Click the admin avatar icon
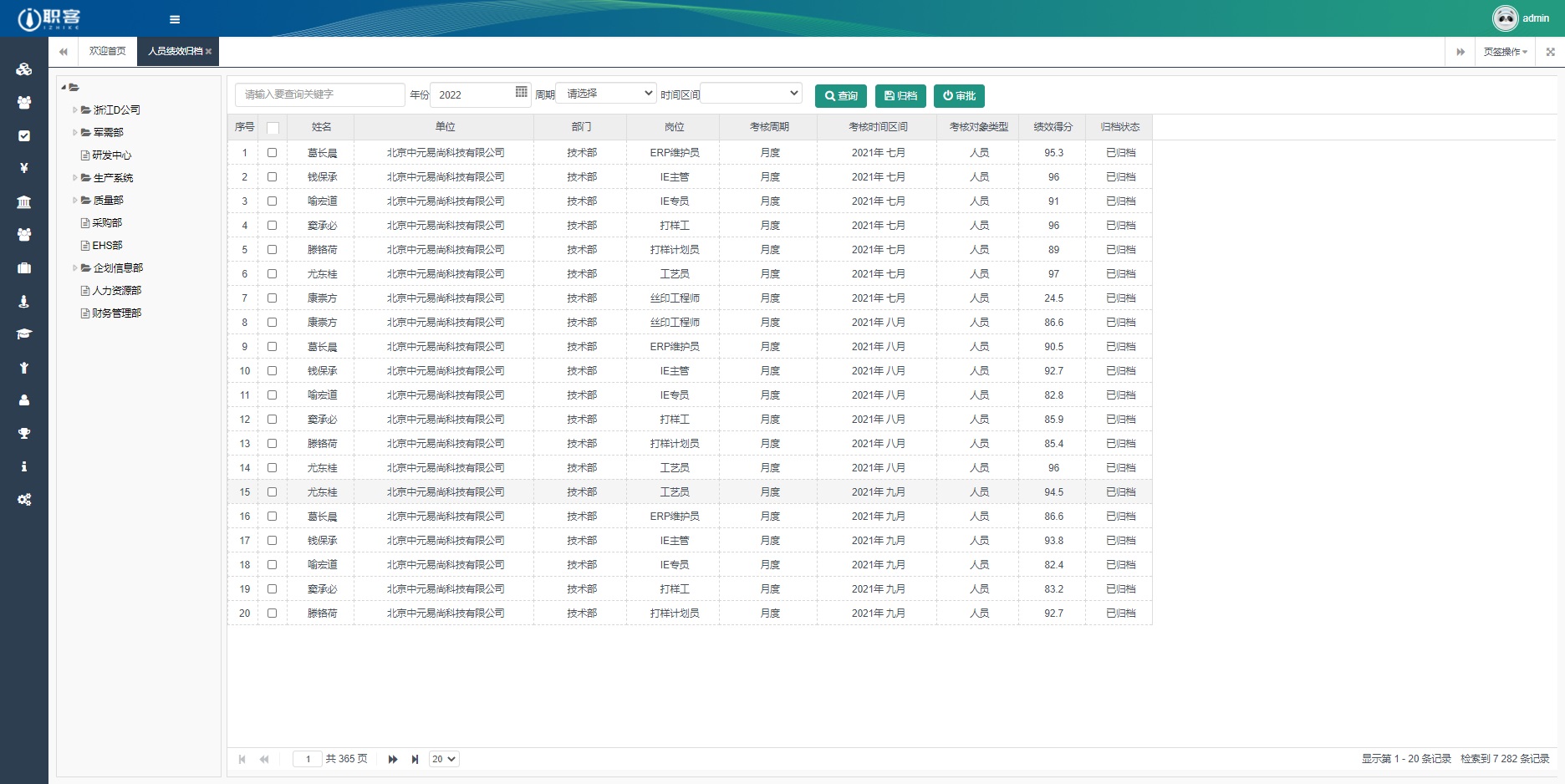Image resolution: width=1565 pixels, height=784 pixels. (1505, 18)
